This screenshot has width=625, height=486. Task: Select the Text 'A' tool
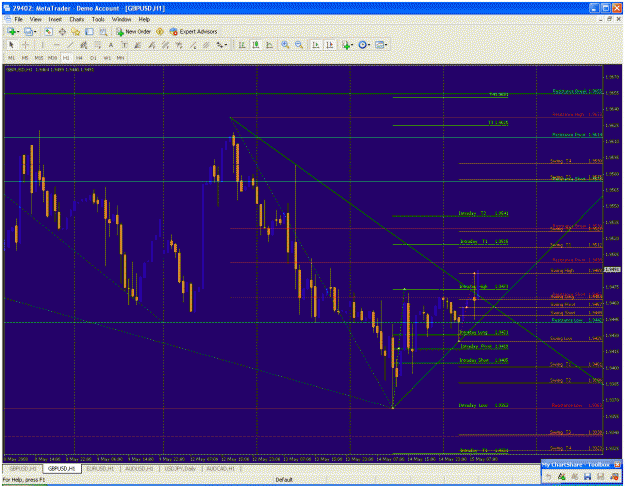tap(111, 45)
